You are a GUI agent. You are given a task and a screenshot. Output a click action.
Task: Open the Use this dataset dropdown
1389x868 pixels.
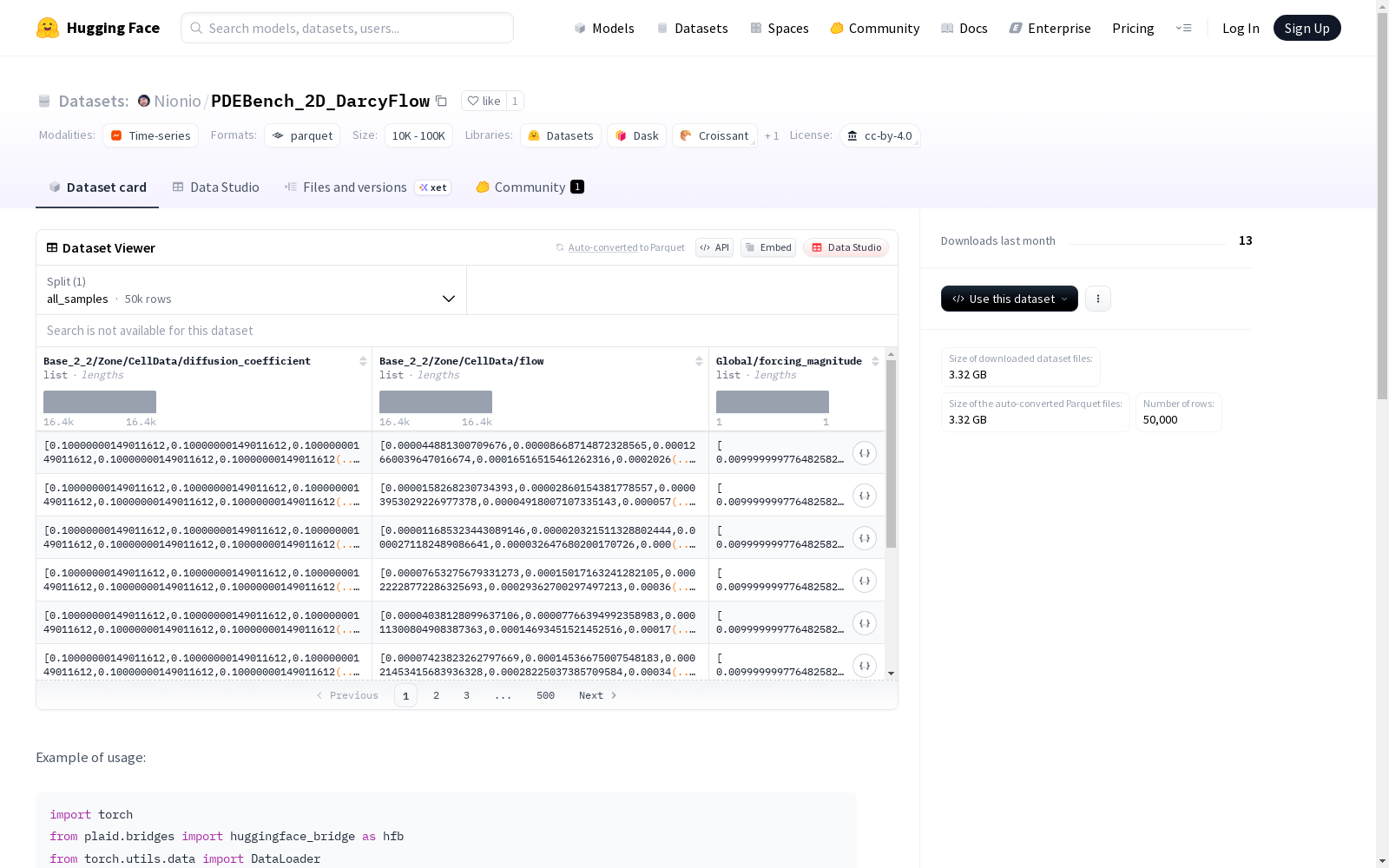pyautogui.click(x=1009, y=299)
